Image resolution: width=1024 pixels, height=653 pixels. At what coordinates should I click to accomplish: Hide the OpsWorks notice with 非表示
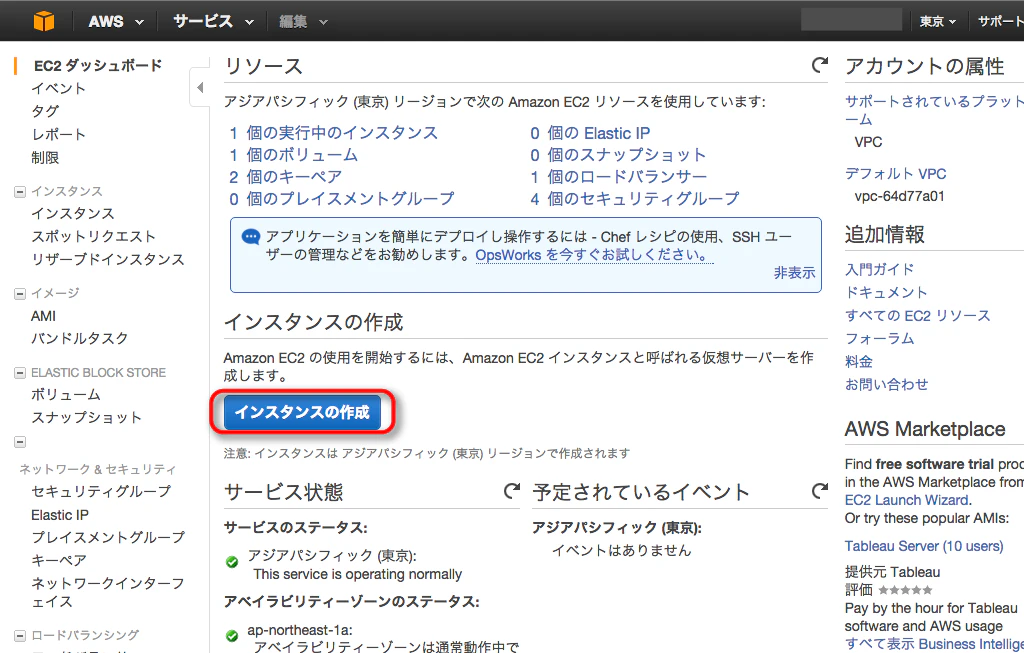tap(794, 273)
